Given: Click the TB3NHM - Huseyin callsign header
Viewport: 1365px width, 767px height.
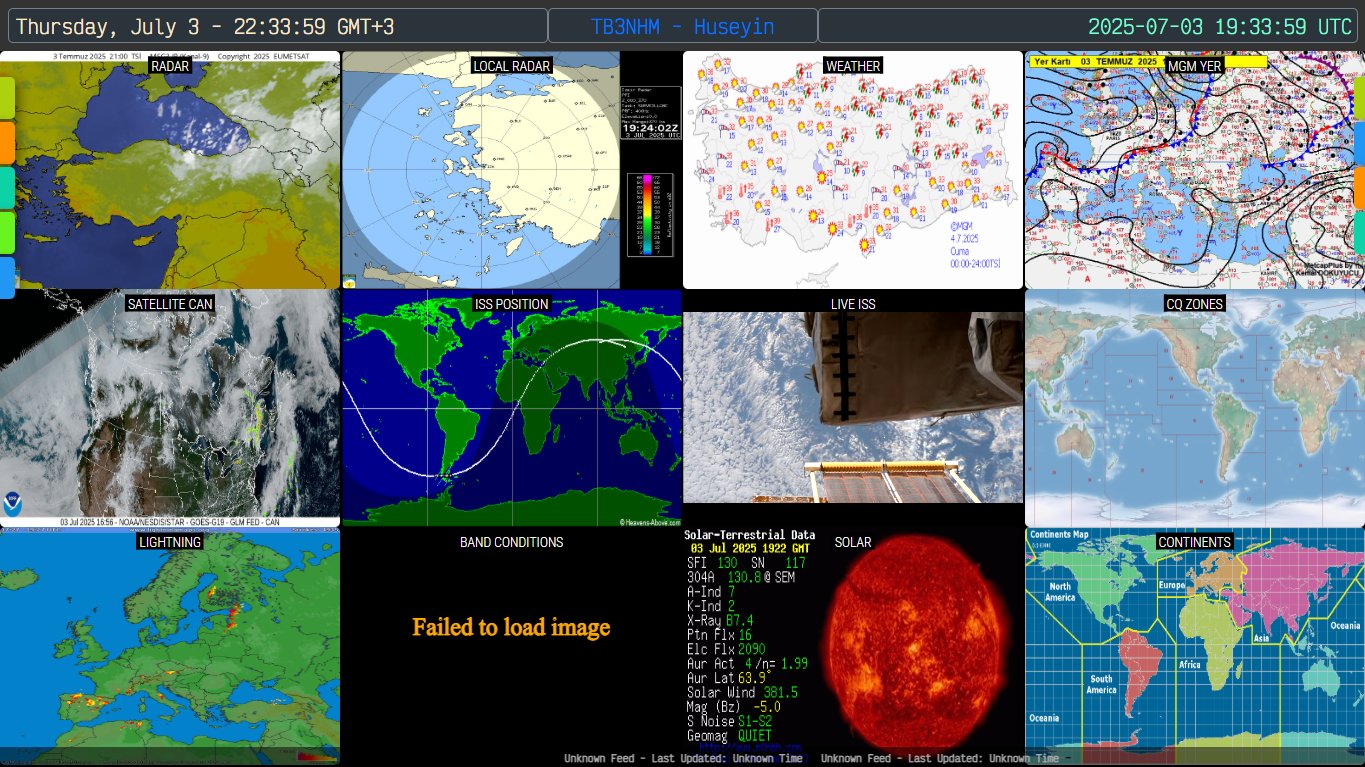Looking at the screenshot, I should tap(682, 27).
